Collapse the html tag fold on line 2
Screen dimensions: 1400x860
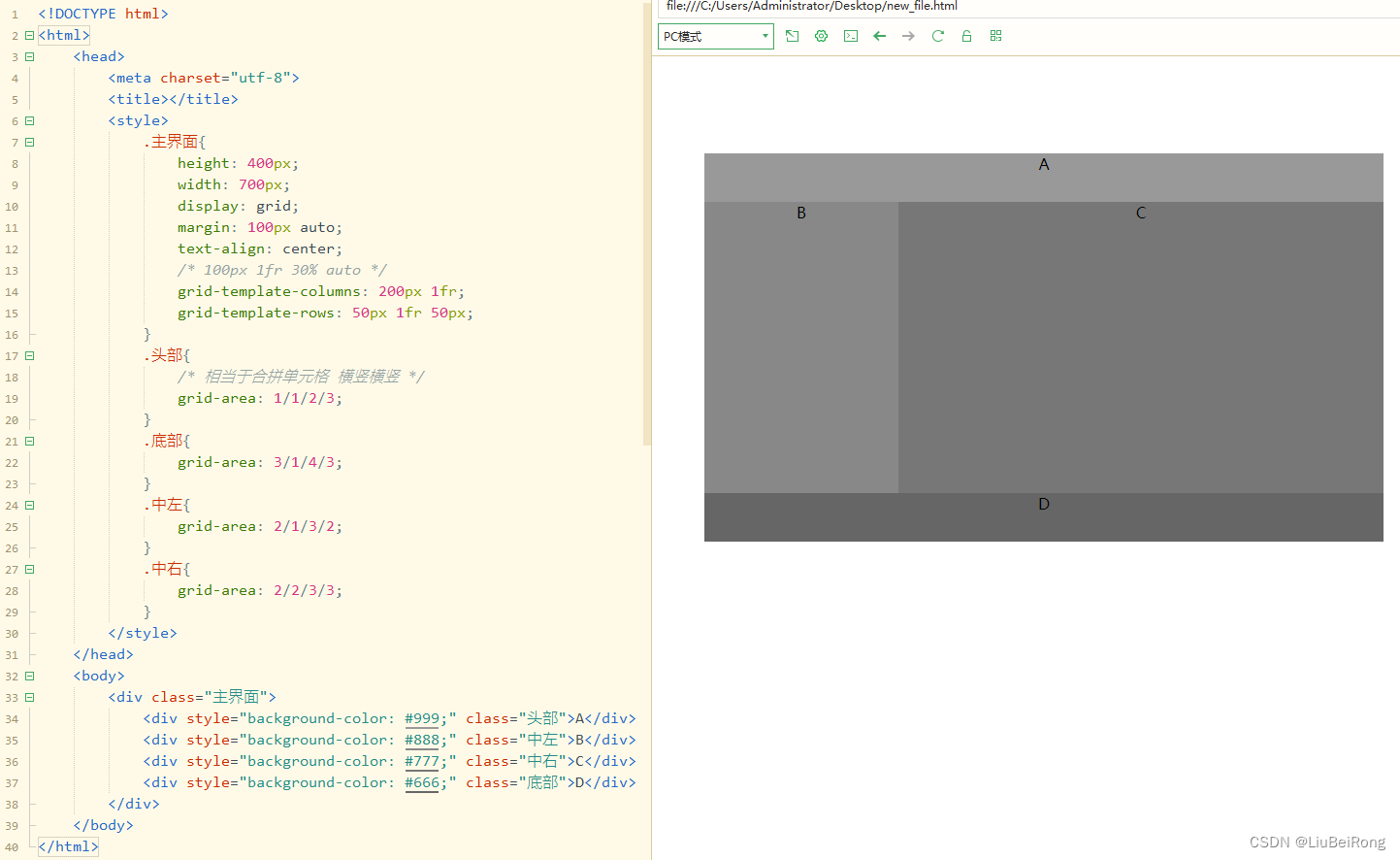29,35
